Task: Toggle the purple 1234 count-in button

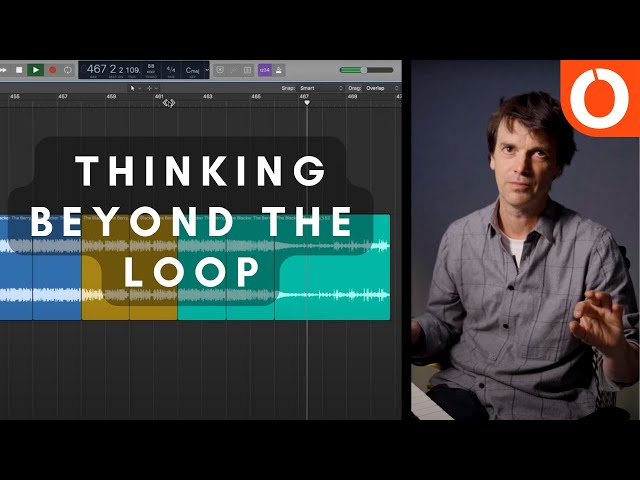Action: tap(264, 70)
